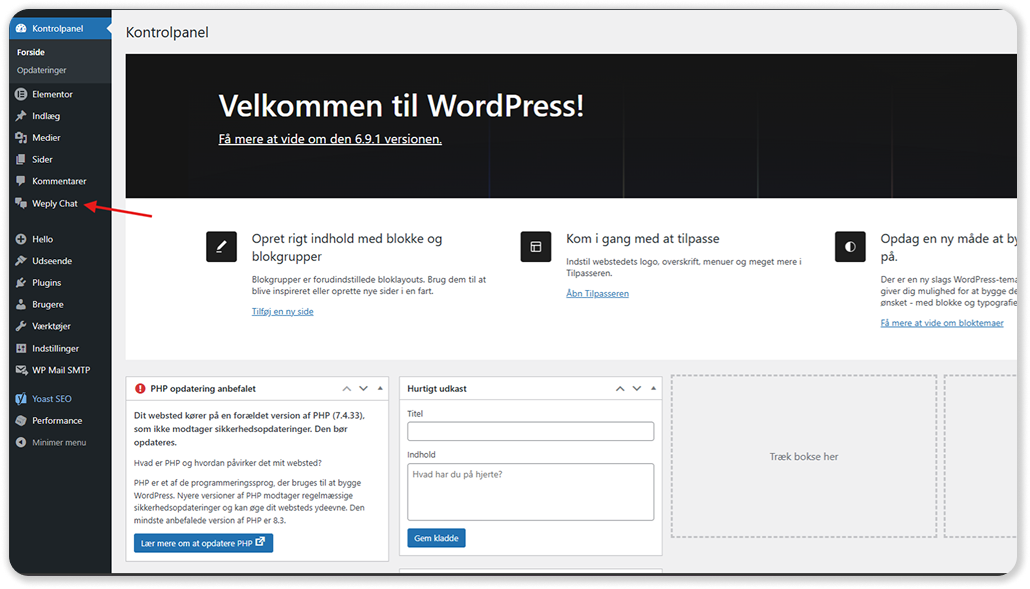Click the Indstillinger settings icon
The width and height of the screenshot is (1030, 589).
coord(21,348)
